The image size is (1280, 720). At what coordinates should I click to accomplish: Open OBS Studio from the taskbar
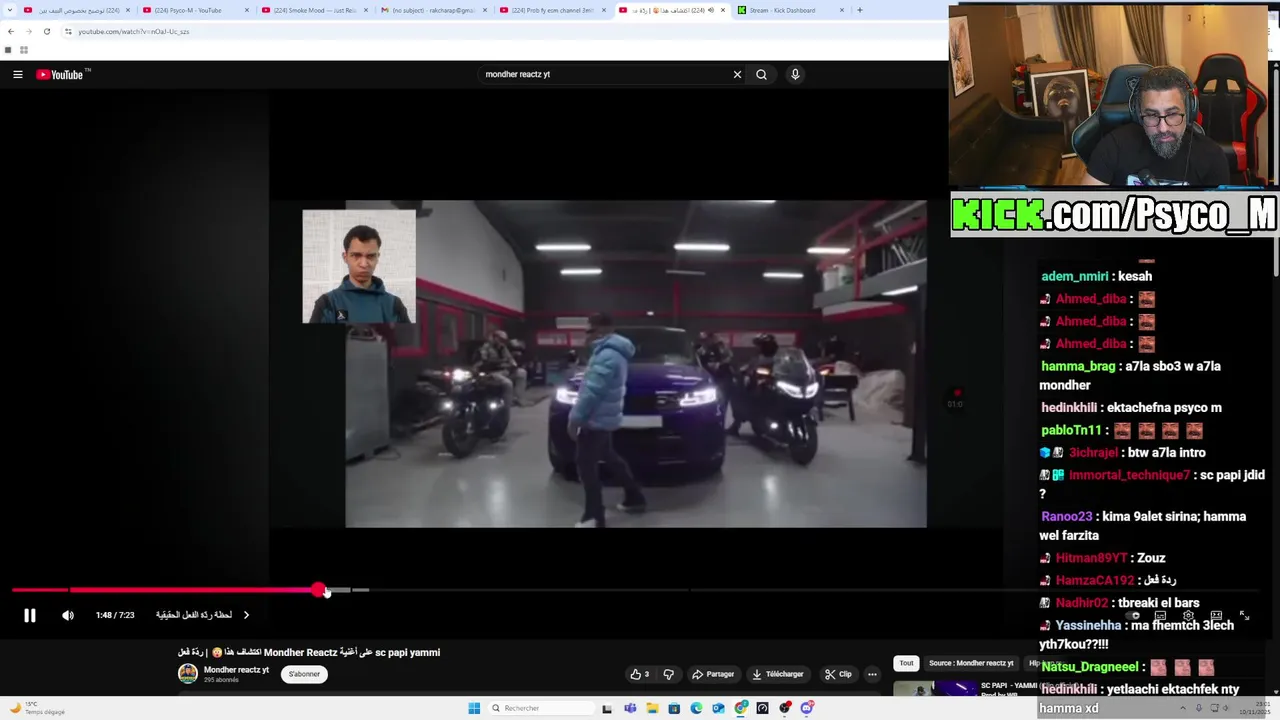pyautogui.click(x=785, y=708)
